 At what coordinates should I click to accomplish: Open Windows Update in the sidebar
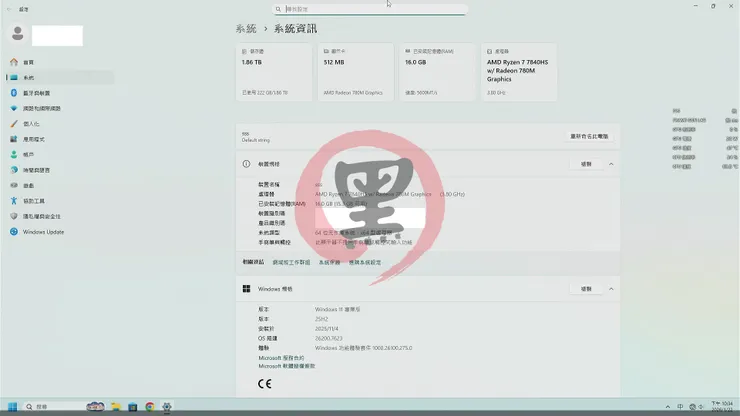43,232
